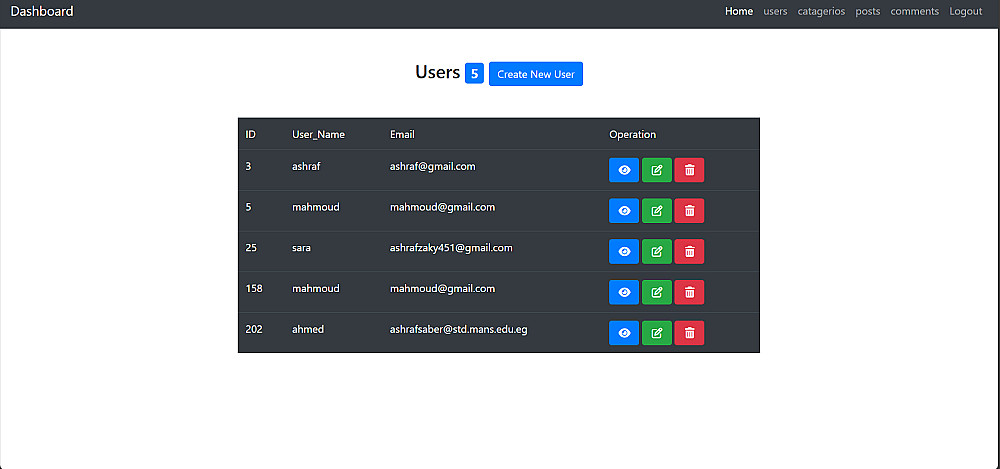The width and height of the screenshot is (1000, 469).
Task: Click ID cell 158
Action: [254, 288]
